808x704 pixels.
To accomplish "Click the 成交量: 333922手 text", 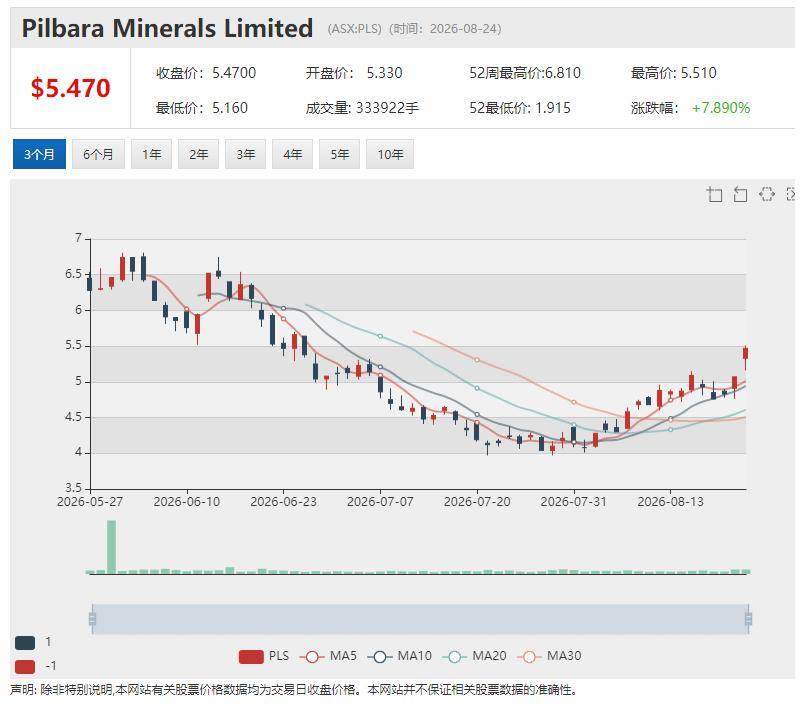I will coord(362,108).
